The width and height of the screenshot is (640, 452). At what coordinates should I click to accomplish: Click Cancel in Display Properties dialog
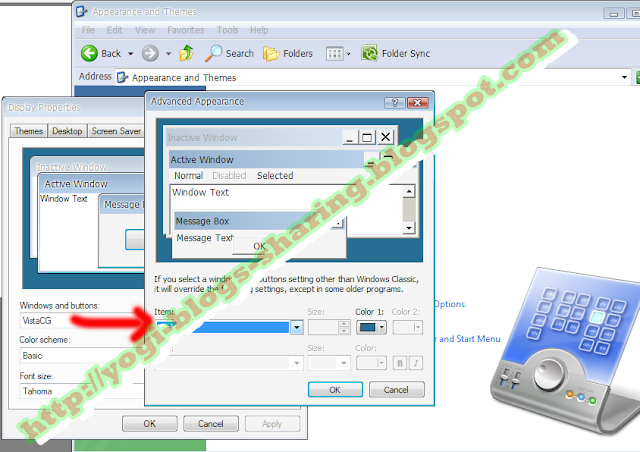tap(211, 423)
